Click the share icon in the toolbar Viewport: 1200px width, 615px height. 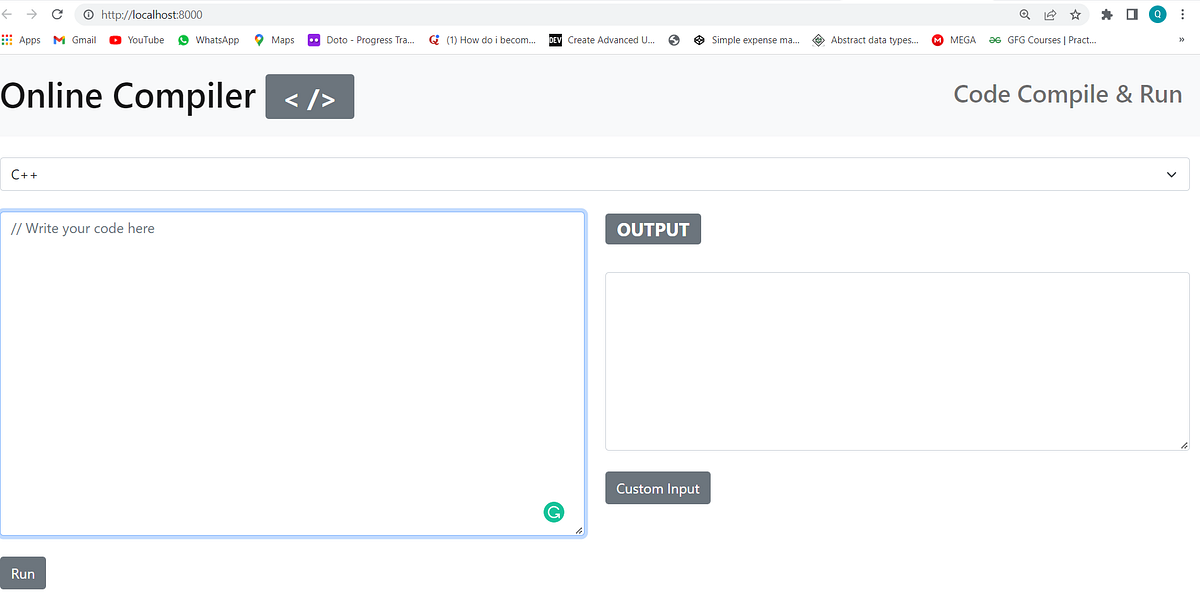tap(1050, 15)
